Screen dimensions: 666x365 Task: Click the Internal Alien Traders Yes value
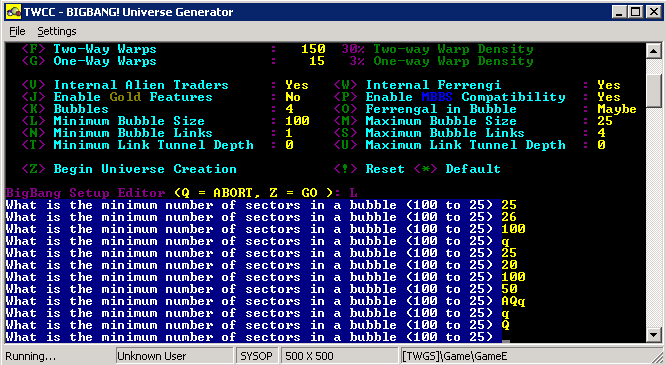[x=297, y=85]
